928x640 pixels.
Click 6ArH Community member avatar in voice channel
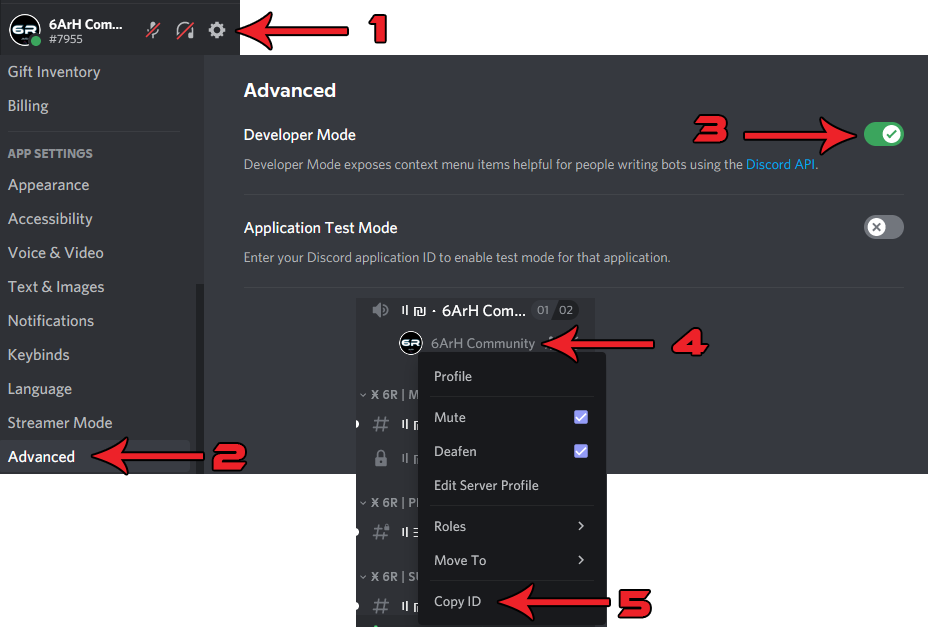pos(410,343)
